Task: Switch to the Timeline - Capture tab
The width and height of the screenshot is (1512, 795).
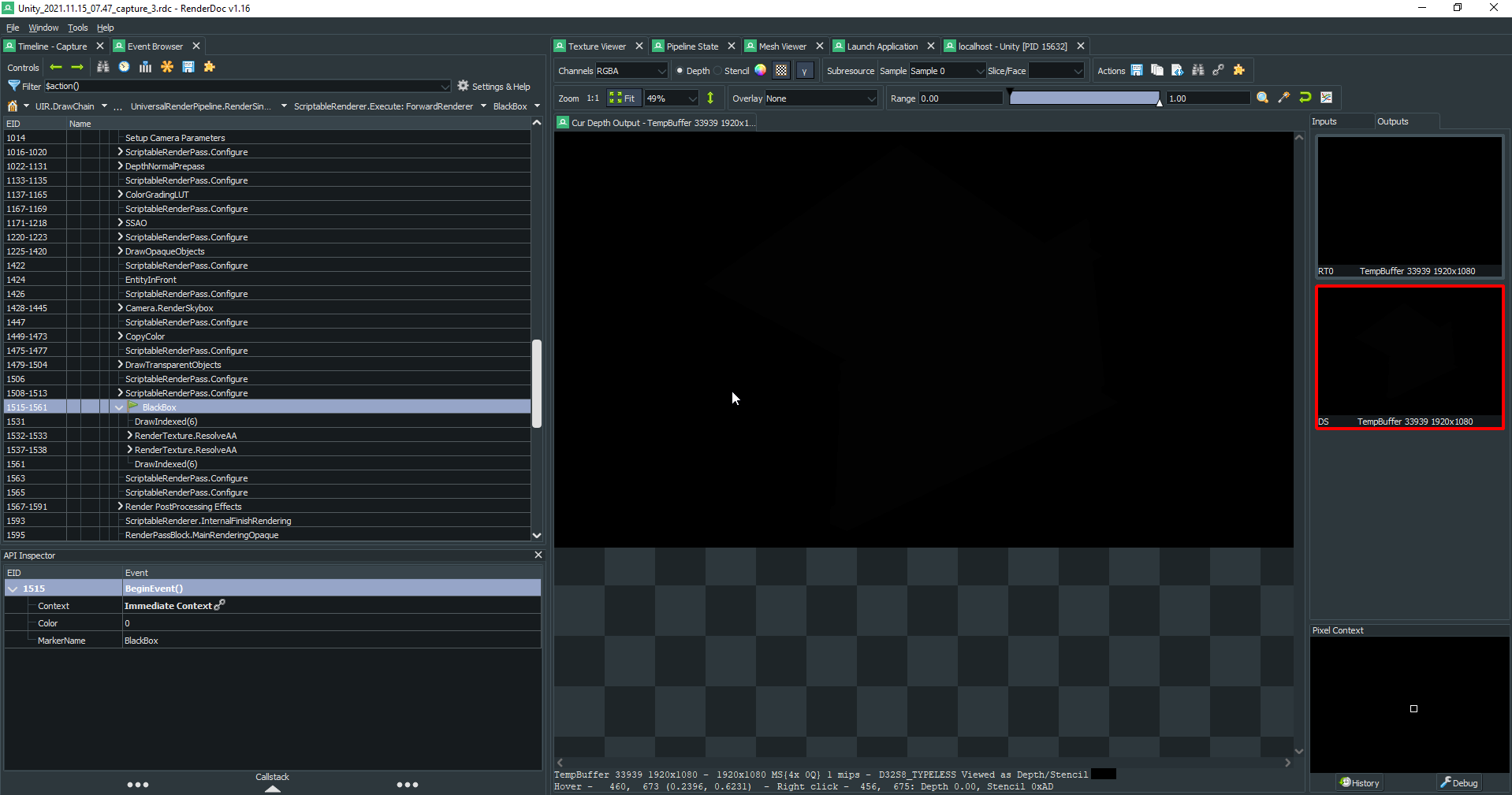Action: [x=52, y=46]
